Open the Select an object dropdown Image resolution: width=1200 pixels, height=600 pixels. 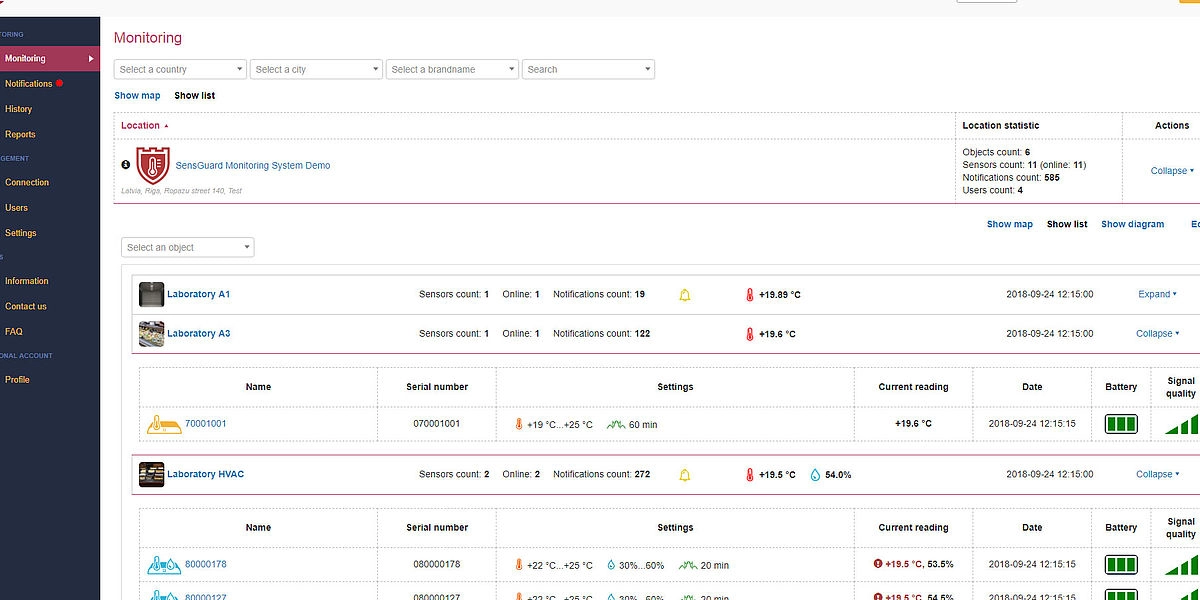(187, 248)
